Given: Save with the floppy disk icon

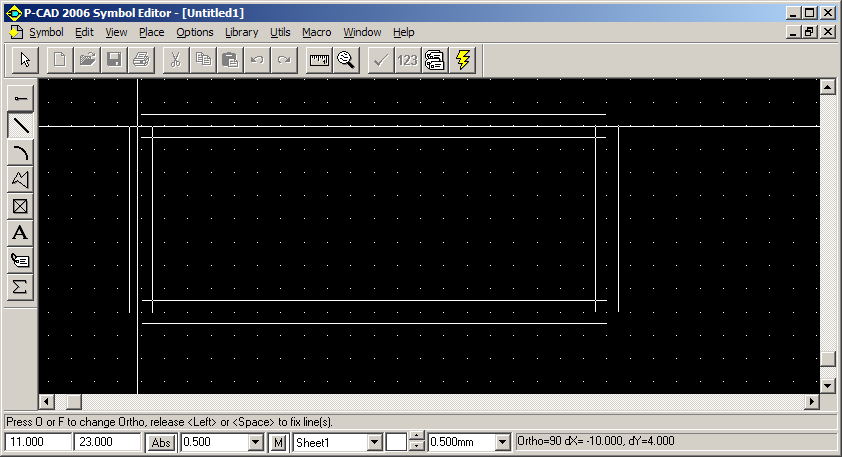Looking at the screenshot, I should point(114,60).
